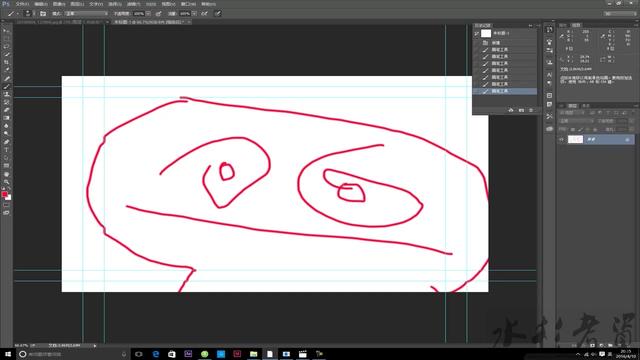The height and width of the screenshot is (360, 640).
Task: Open the status bar info arrow menu
Action: pos(95,346)
